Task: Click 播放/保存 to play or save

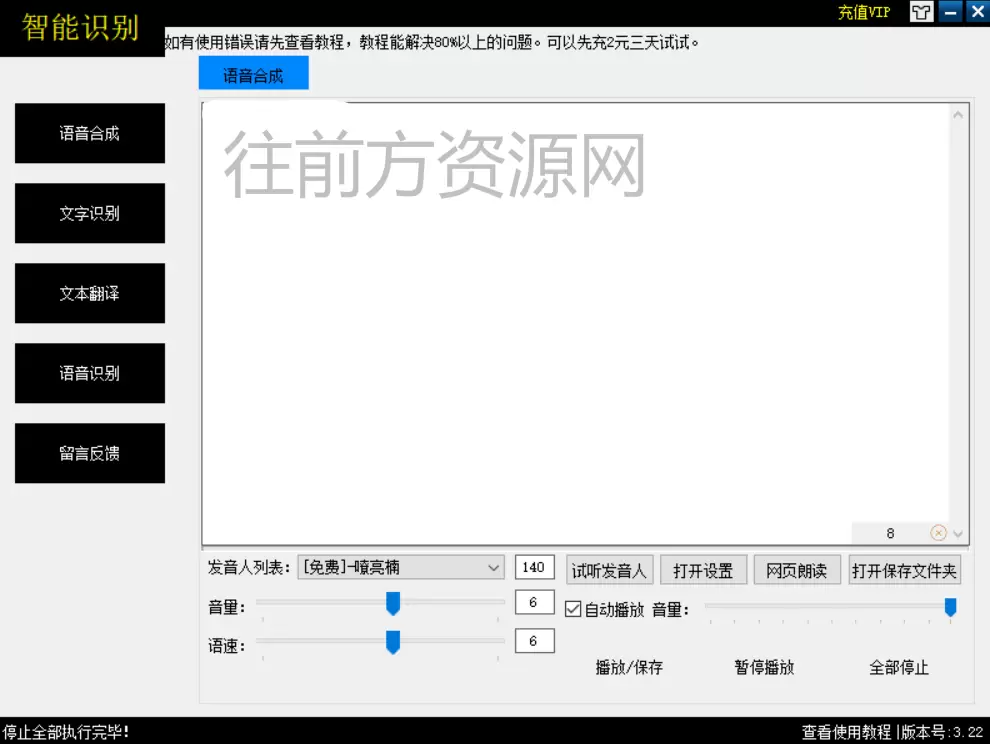Action: pyautogui.click(x=629, y=668)
